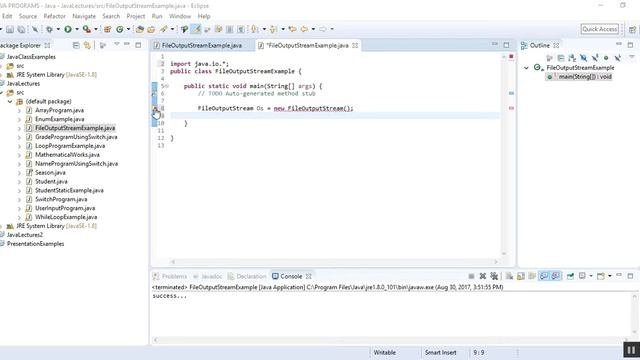Image resolution: width=640 pixels, height=360 pixels.
Task: Toggle the Mark Occurrences toolbar button
Action: [196, 29]
